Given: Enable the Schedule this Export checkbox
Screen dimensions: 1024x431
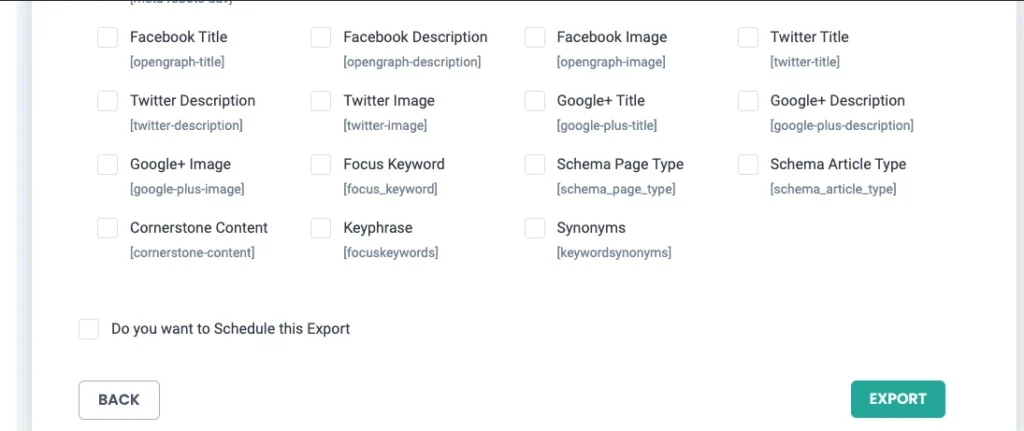Looking at the screenshot, I should click(89, 329).
